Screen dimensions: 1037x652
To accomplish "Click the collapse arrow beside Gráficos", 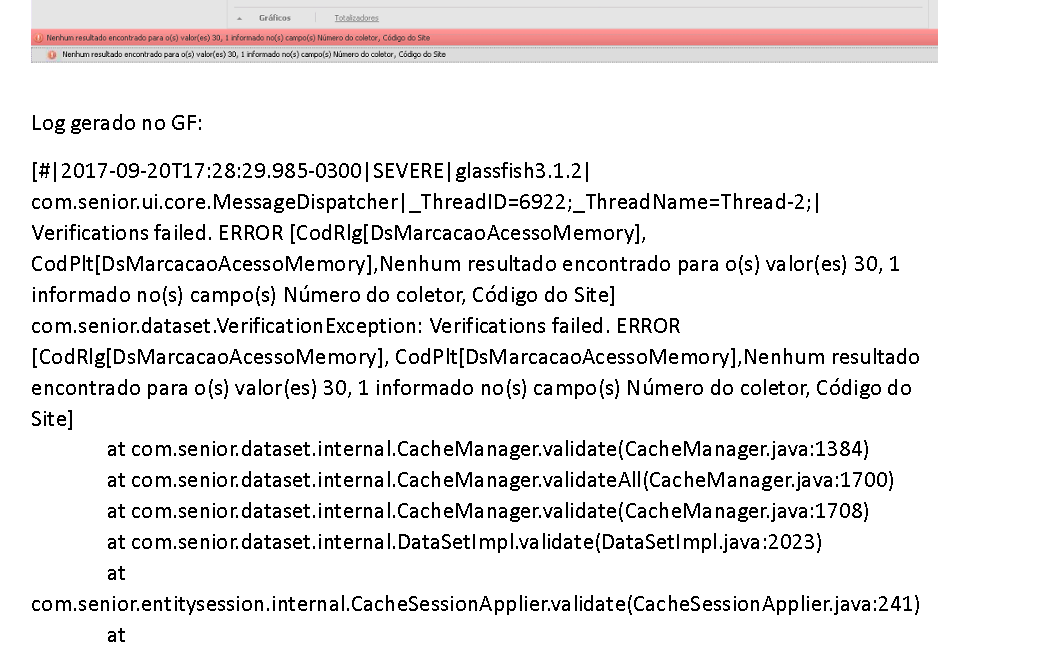I will tap(240, 18).
